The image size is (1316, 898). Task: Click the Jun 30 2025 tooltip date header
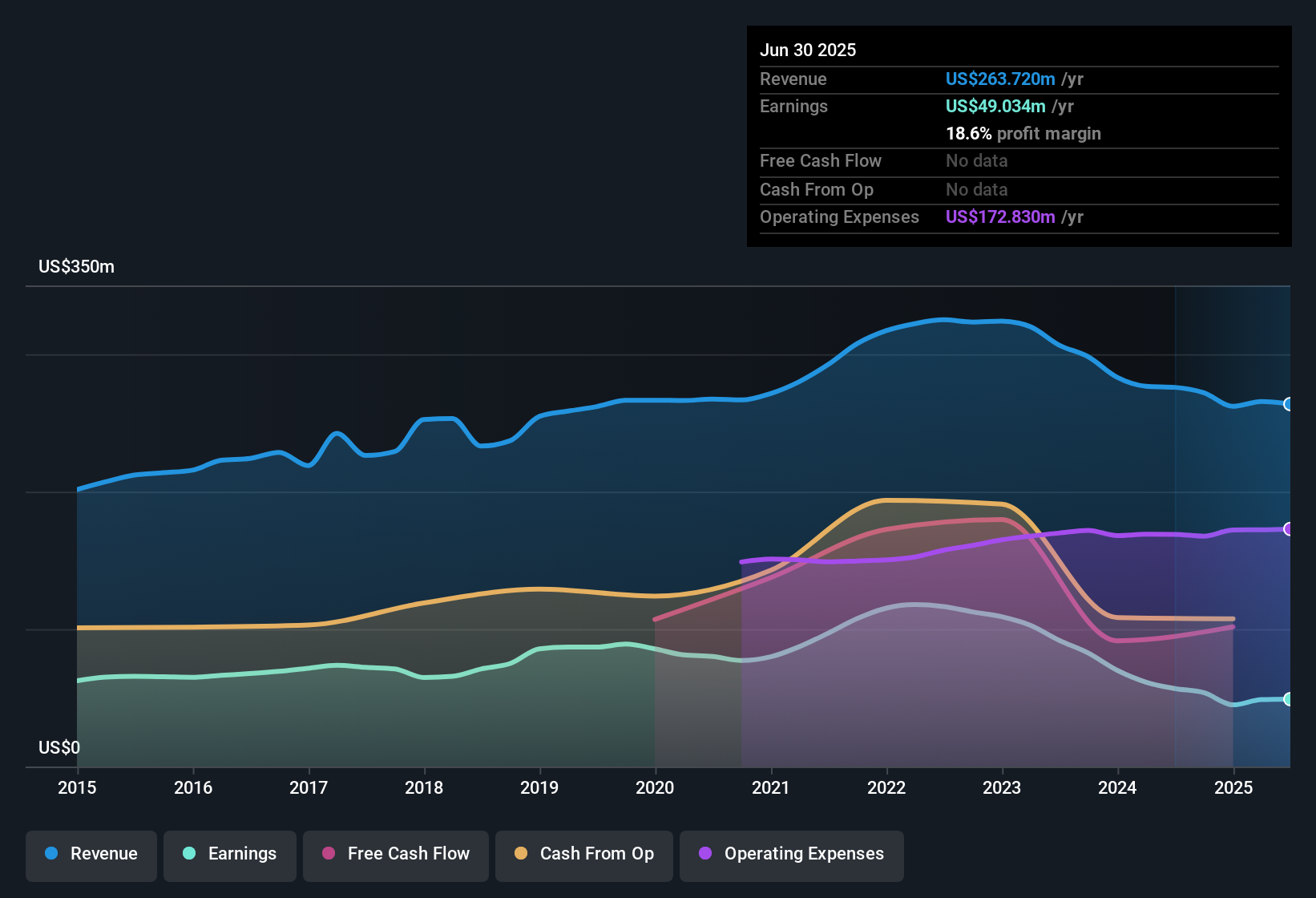tap(808, 50)
